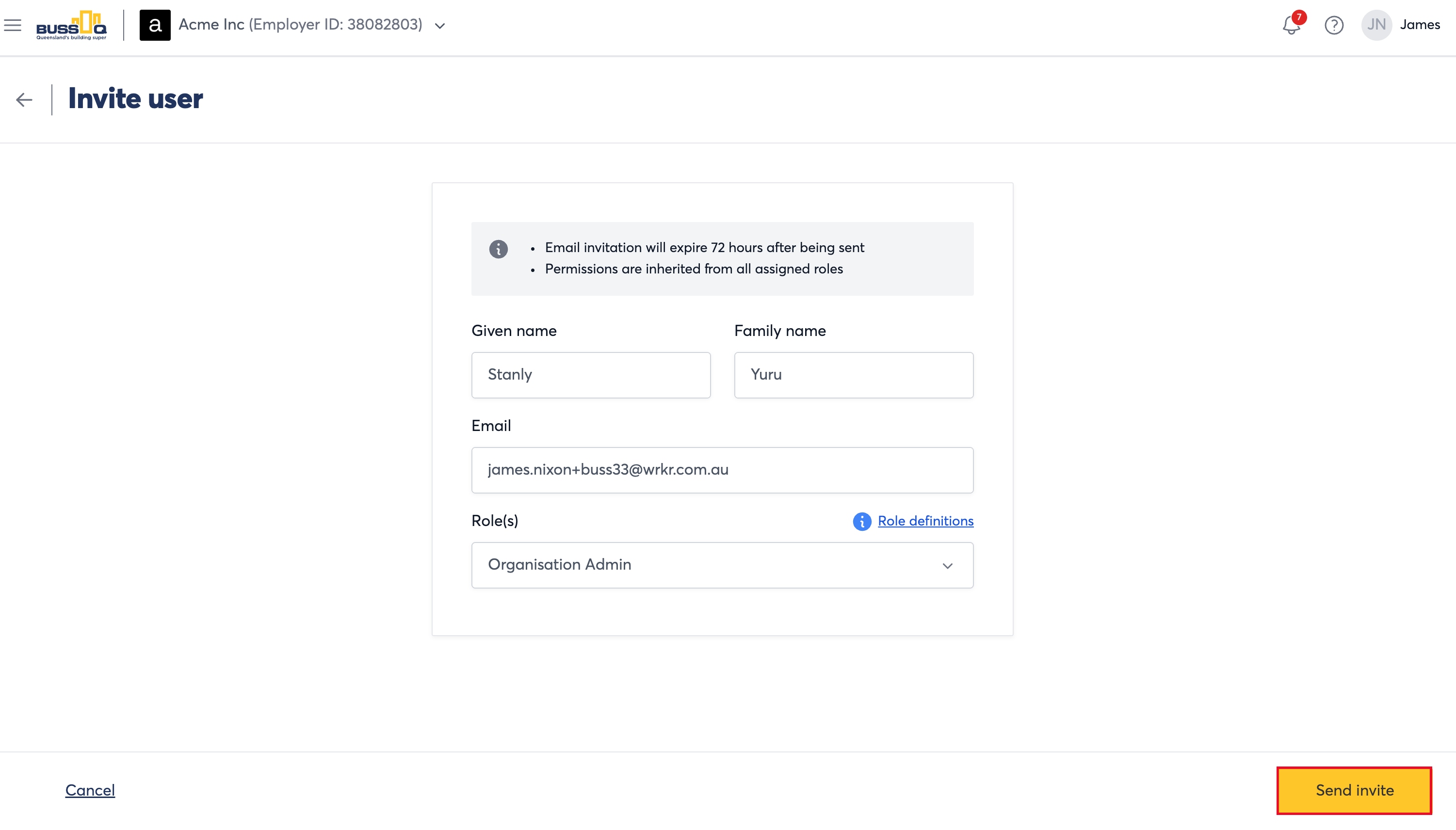Click the JN user avatar
The height and width of the screenshot is (830, 1456).
click(1376, 25)
